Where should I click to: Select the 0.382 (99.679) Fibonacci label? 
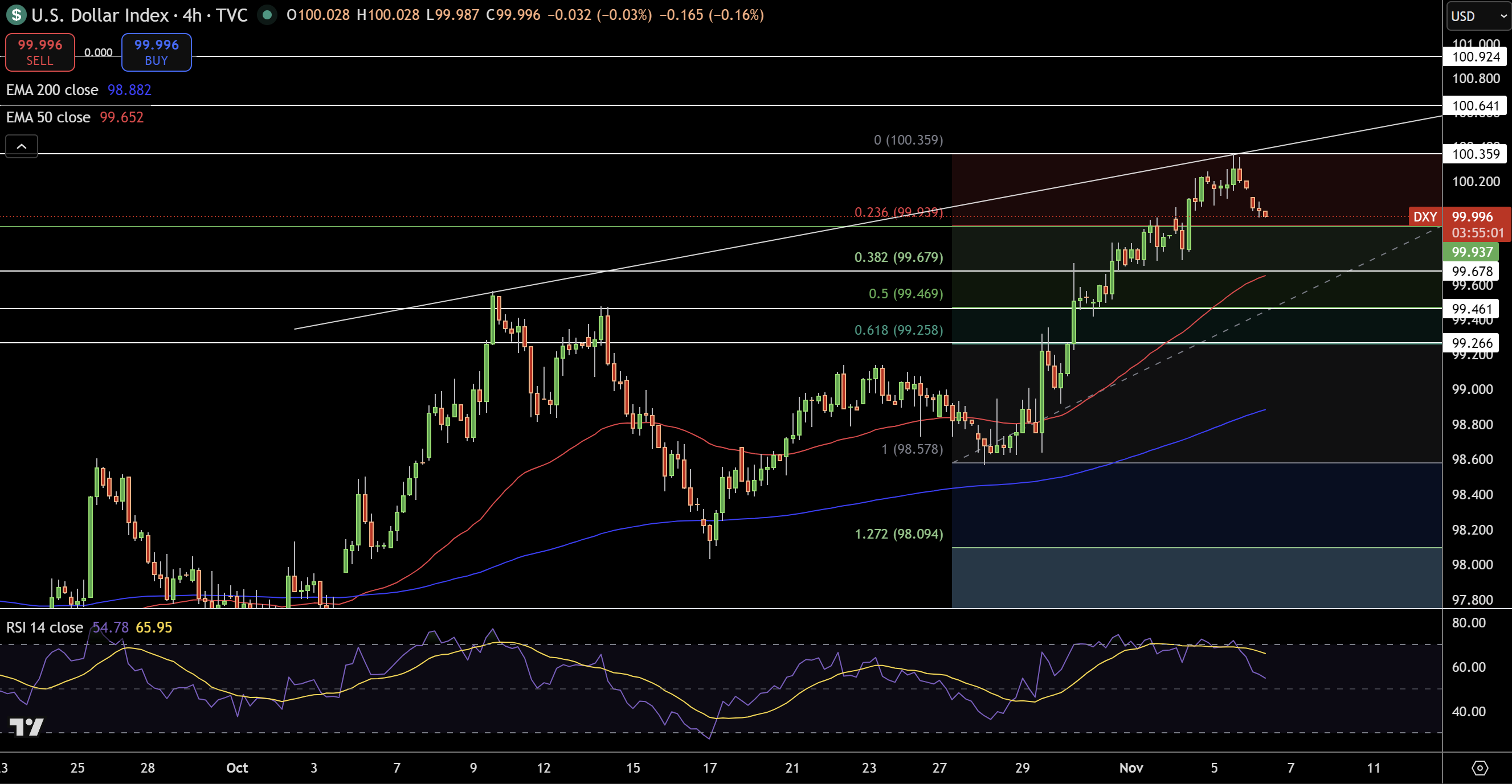[x=898, y=257]
